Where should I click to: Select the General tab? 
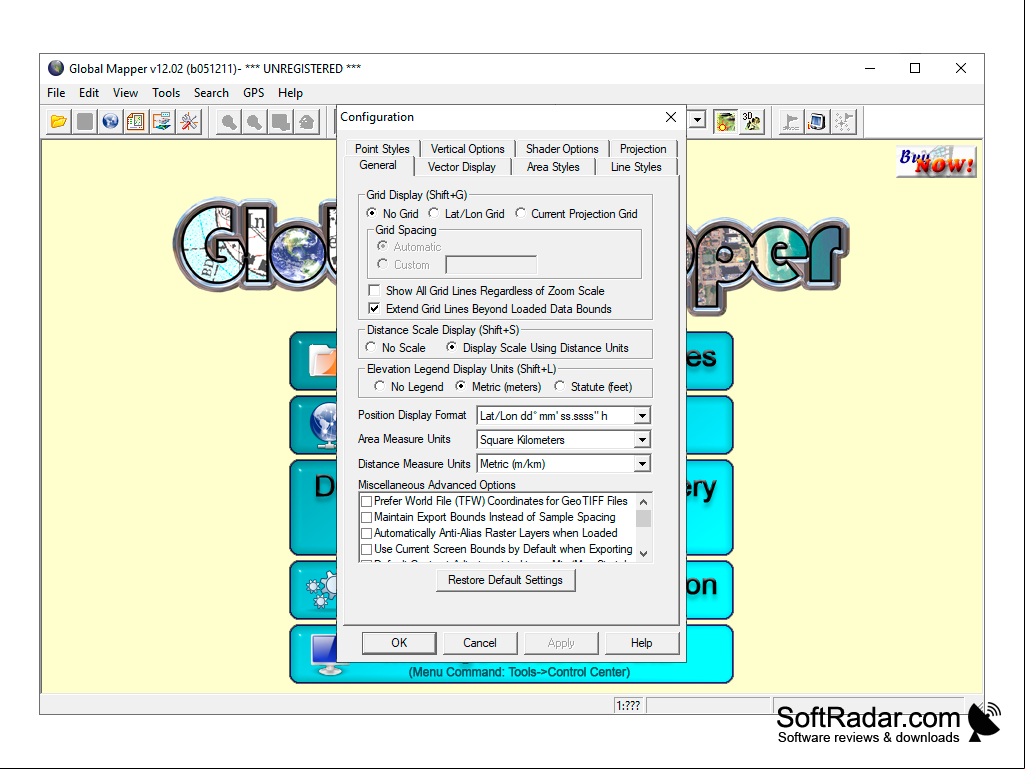point(378,165)
